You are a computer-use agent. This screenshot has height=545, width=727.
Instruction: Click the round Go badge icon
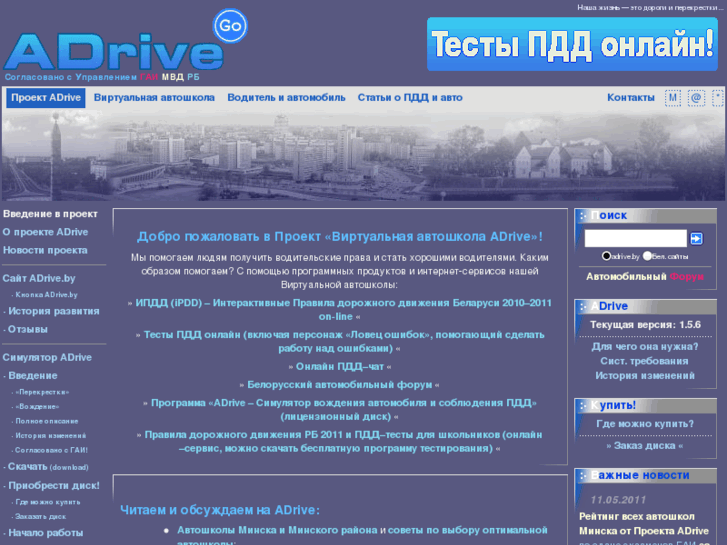point(230,26)
